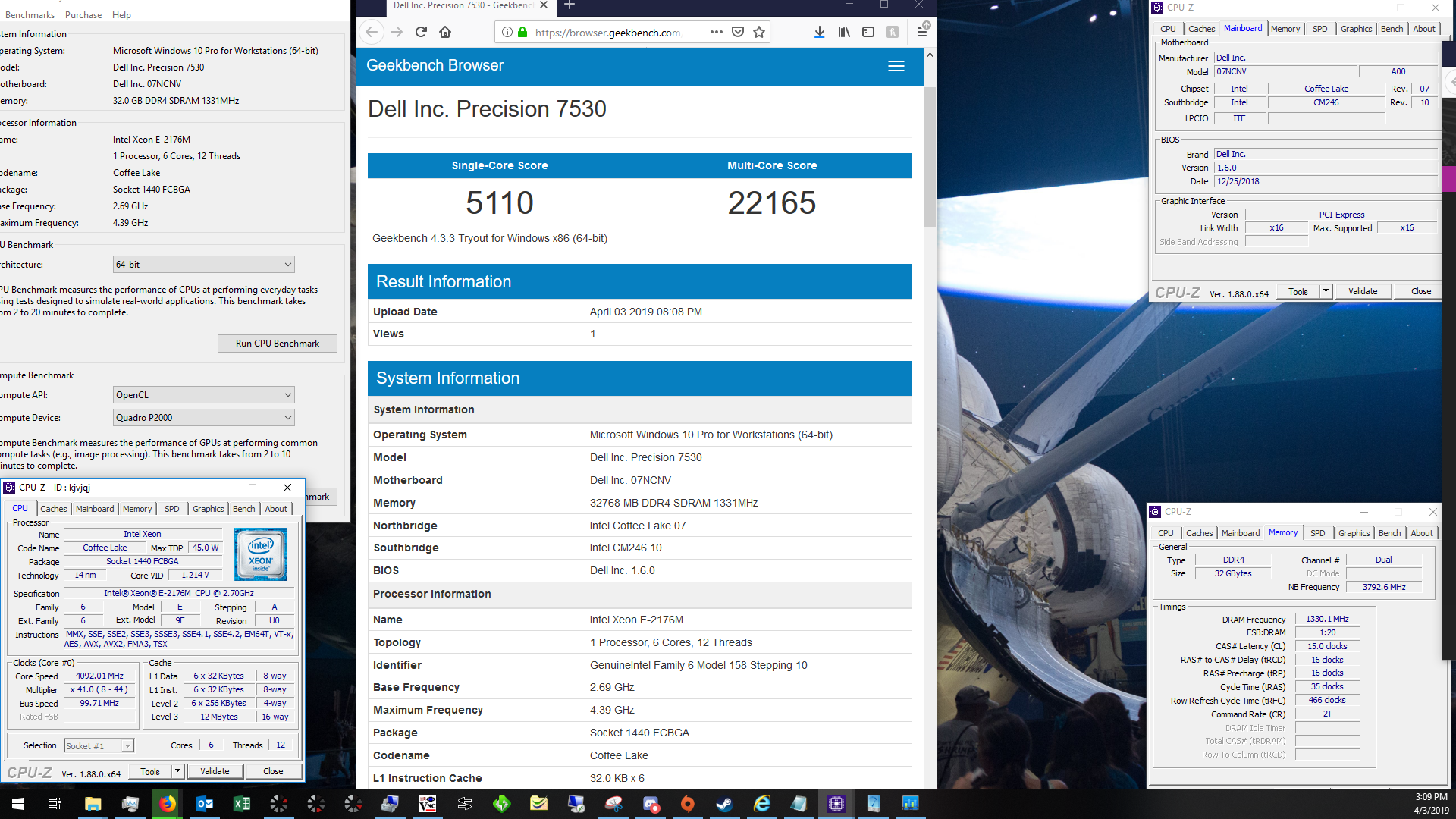This screenshot has height=819, width=1456.
Task: Open Steam from the taskbar
Action: point(724,804)
